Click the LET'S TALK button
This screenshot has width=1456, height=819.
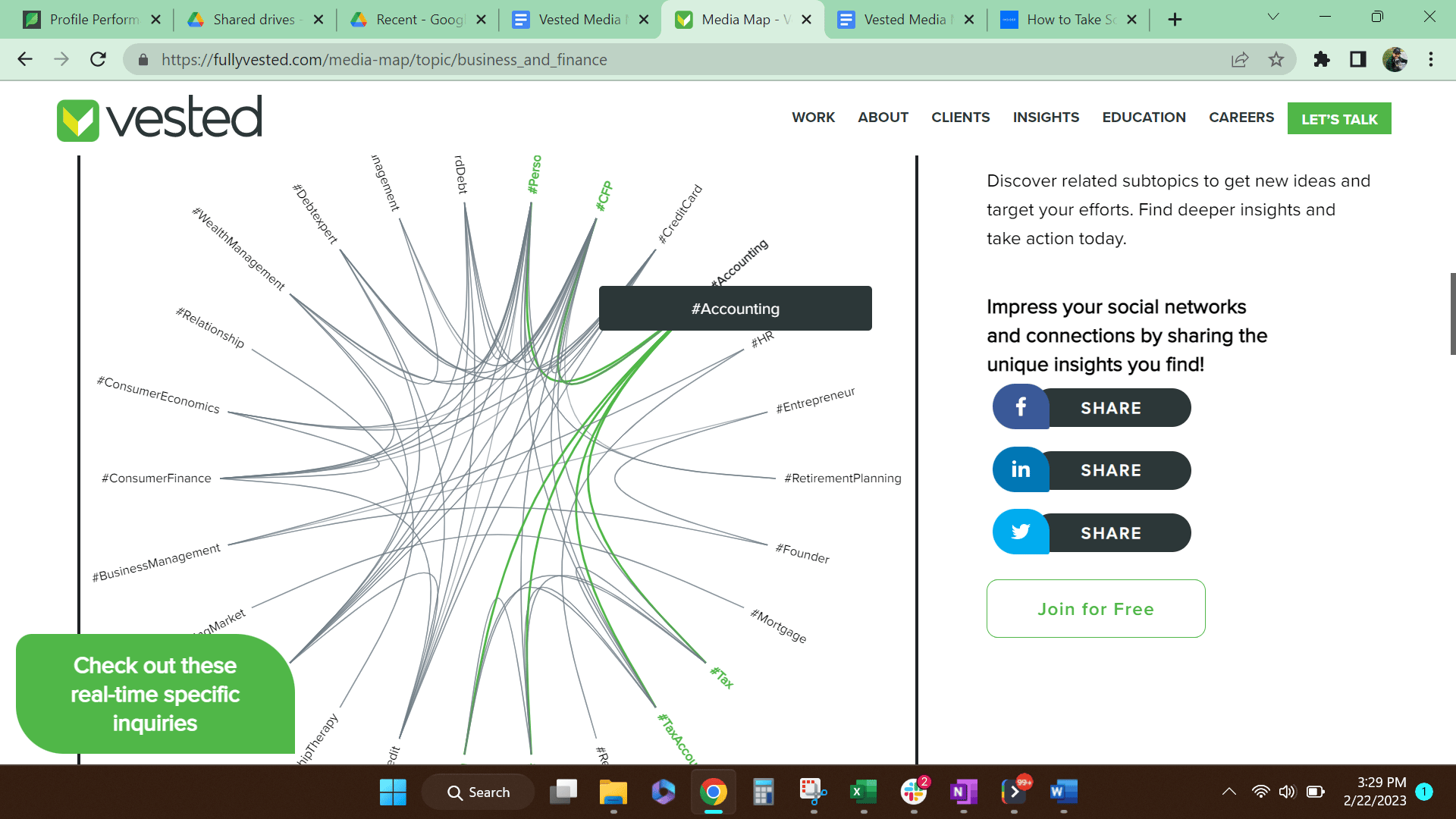coord(1339,118)
